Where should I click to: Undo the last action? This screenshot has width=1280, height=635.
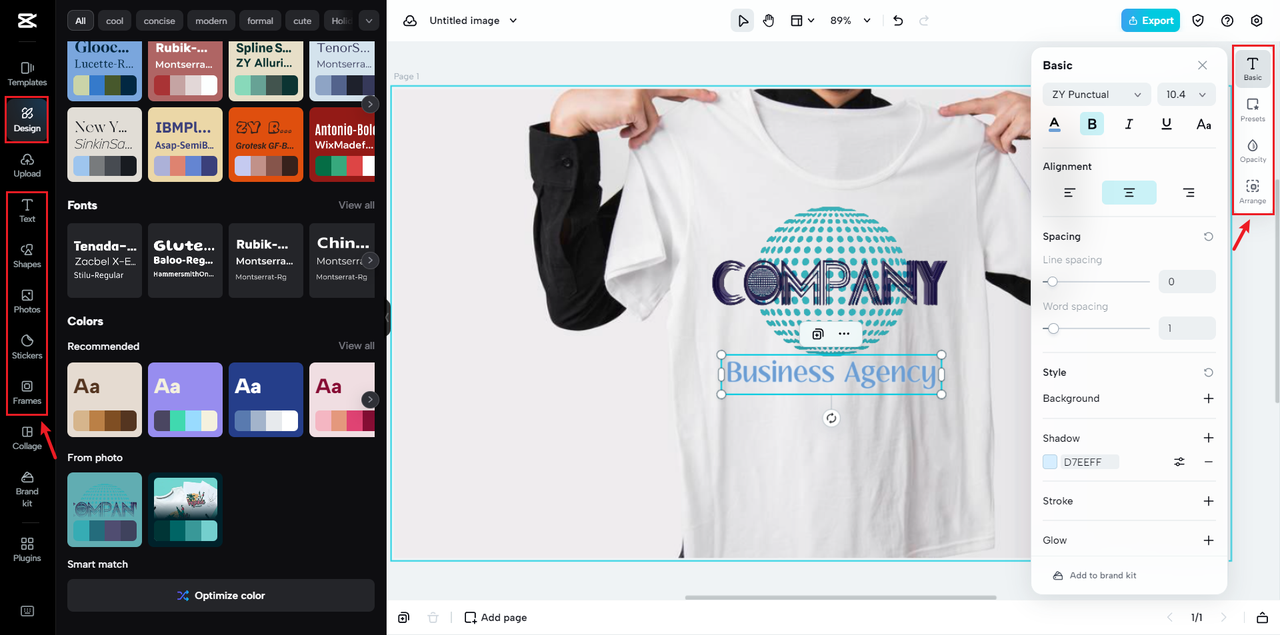coord(898,20)
